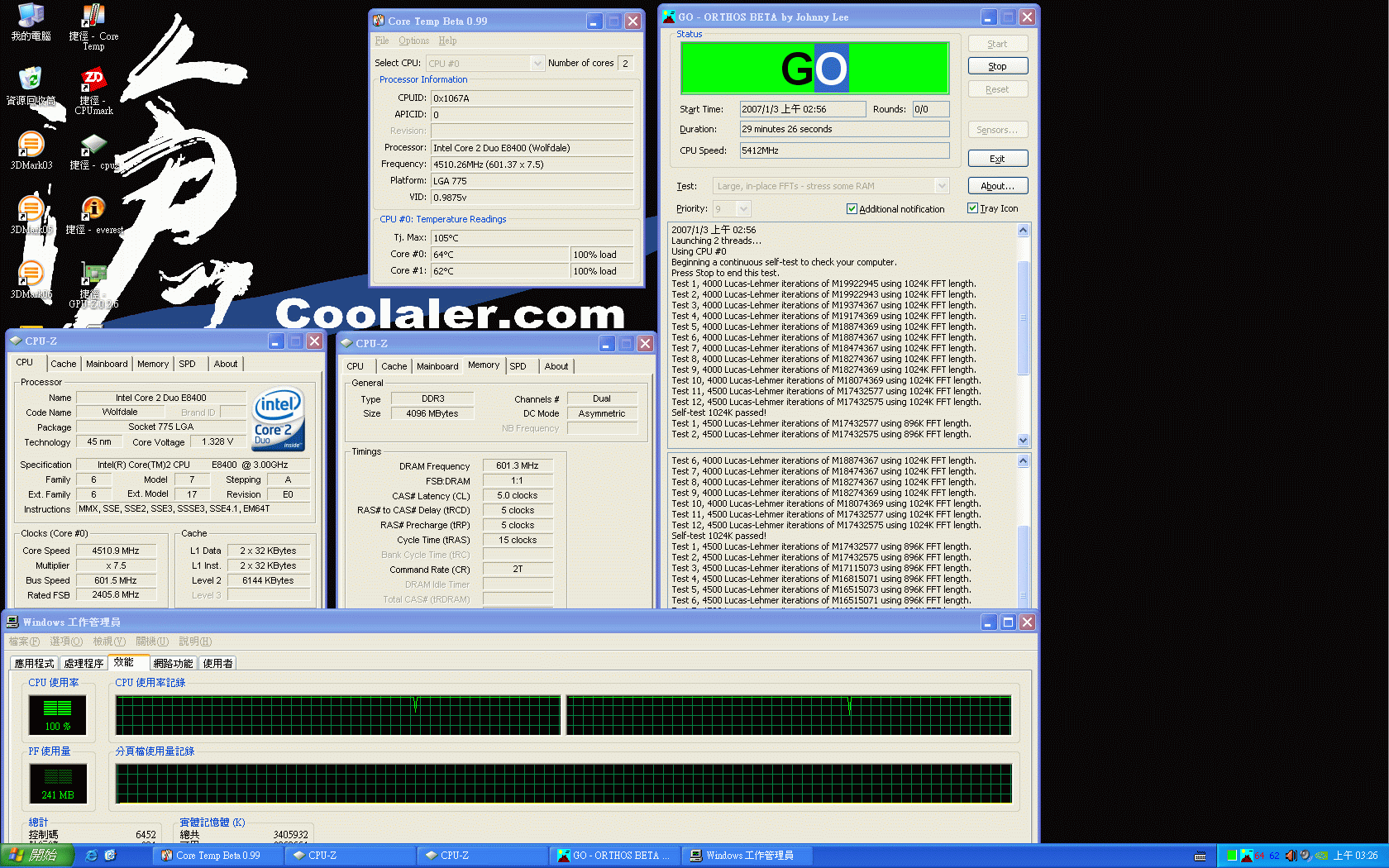The image size is (1389, 868).
Task: Click the Internet Explorer quick launch icon
Action: (92, 856)
